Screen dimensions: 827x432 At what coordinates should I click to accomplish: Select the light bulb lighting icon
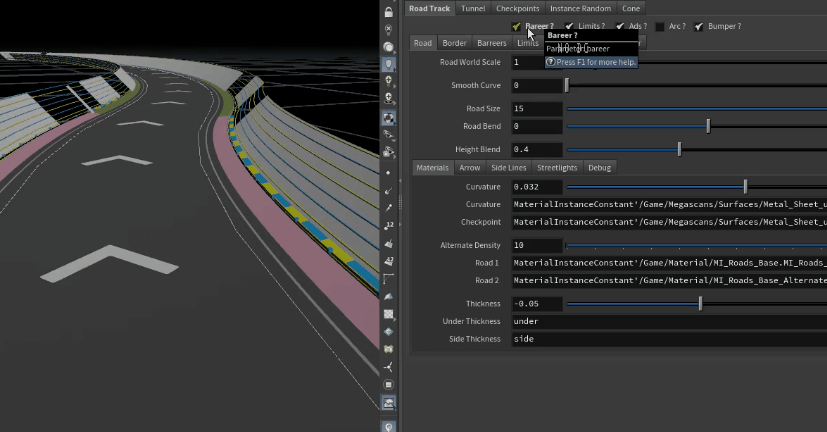tap(388, 64)
